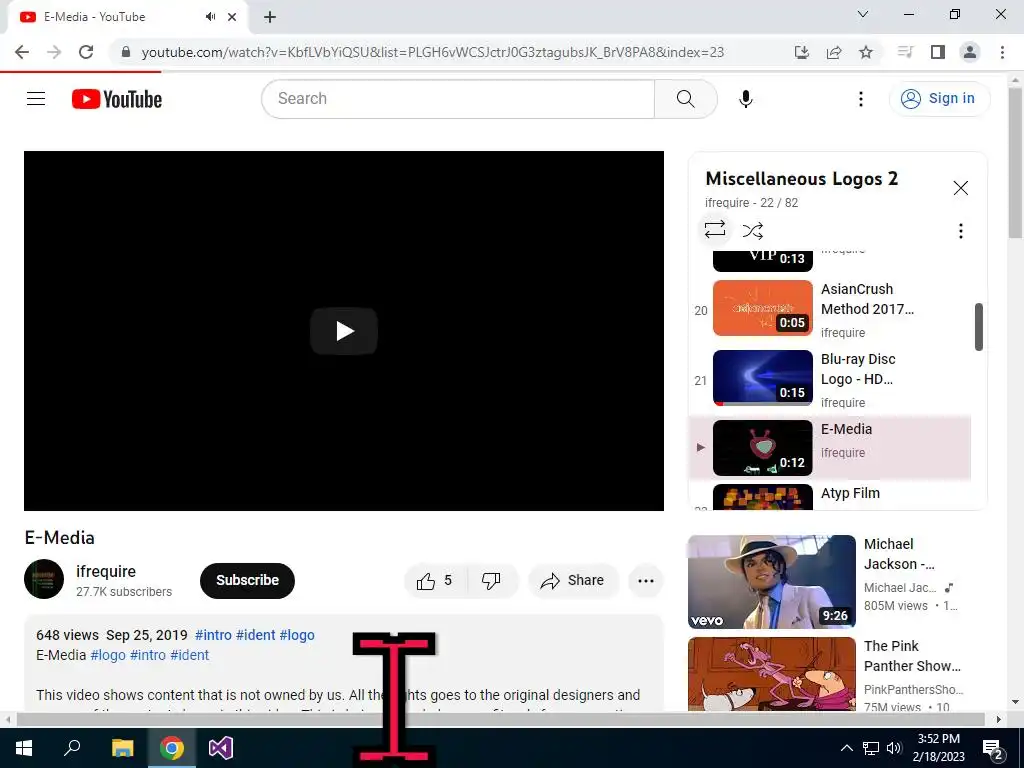The width and height of the screenshot is (1024, 768).
Task: Like the E-Media video
Action: (436, 581)
